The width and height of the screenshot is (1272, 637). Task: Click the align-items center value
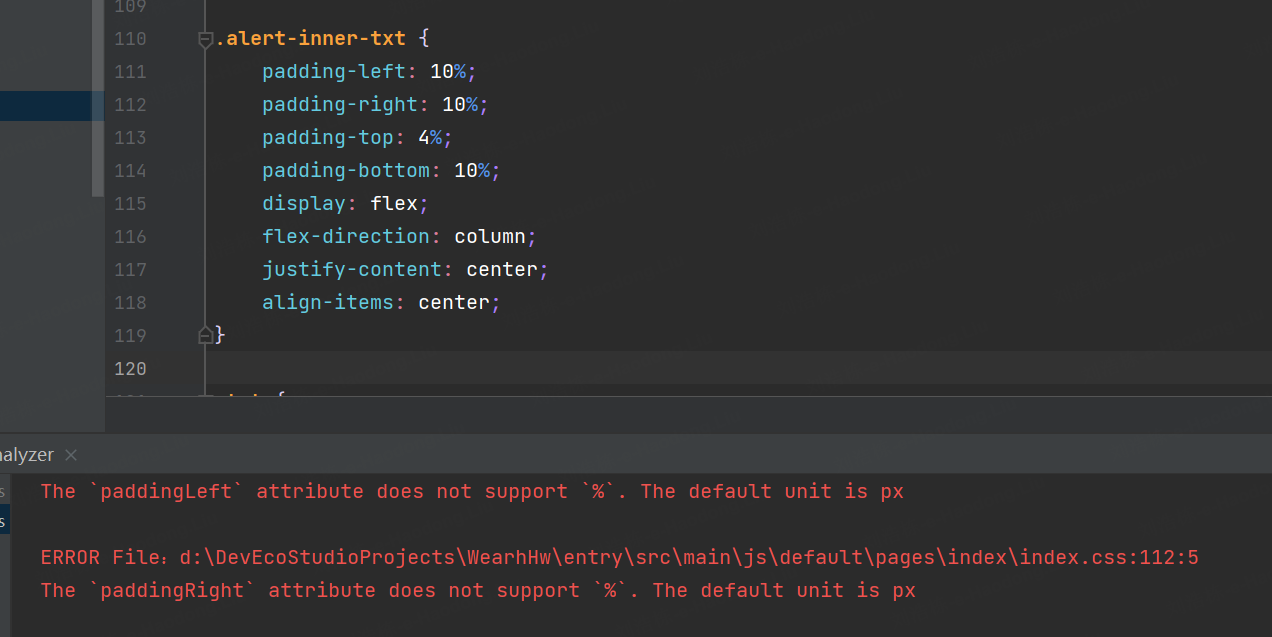454,303
